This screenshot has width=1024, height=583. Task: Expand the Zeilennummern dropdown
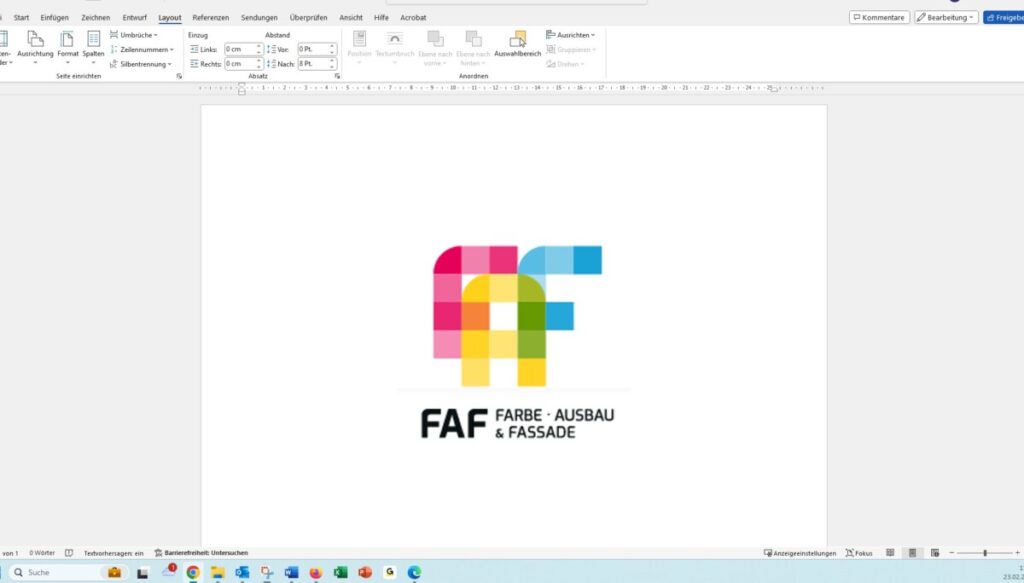pyautogui.click(x=141, y=50)
